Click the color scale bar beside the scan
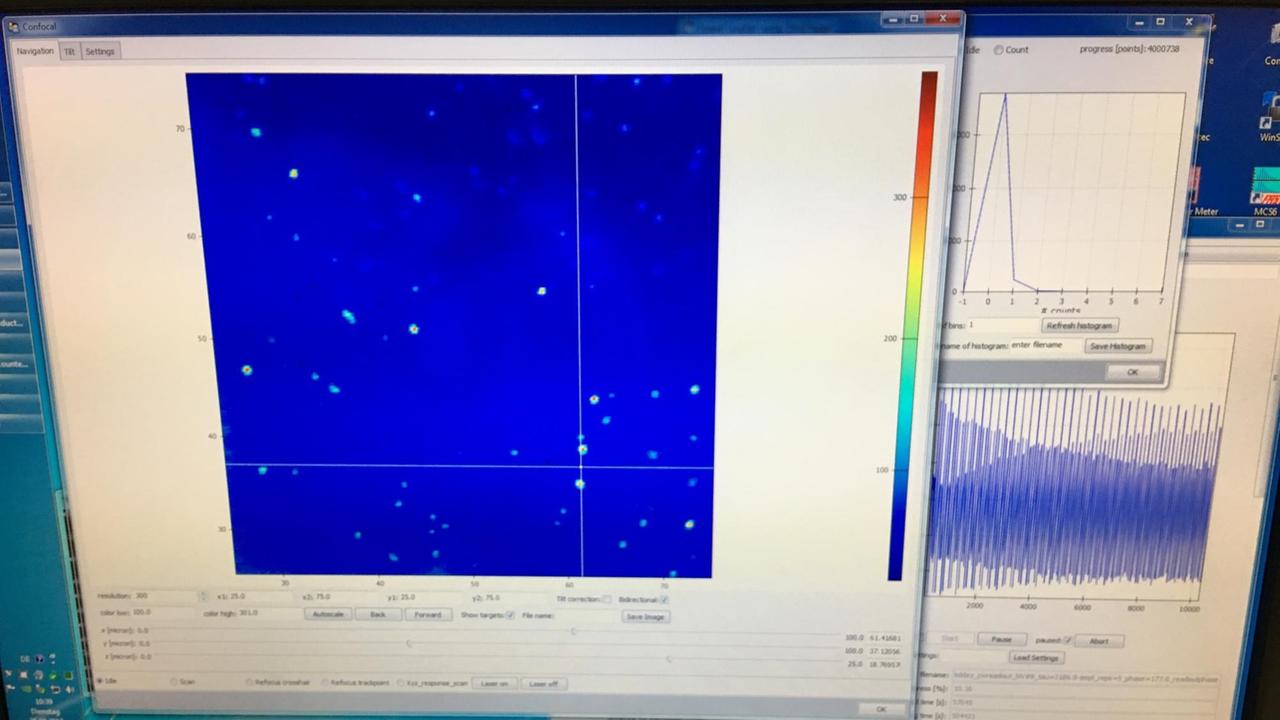 point(912,325)
